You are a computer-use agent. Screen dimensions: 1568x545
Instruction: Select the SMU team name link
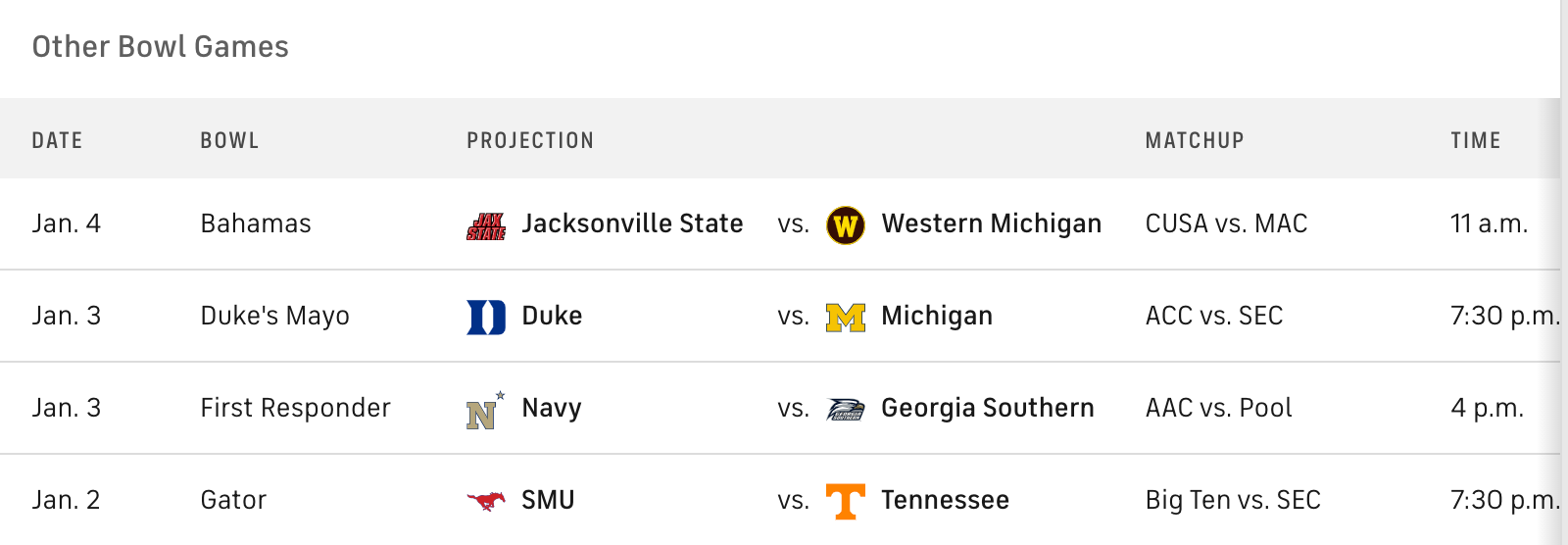point(548,500)
